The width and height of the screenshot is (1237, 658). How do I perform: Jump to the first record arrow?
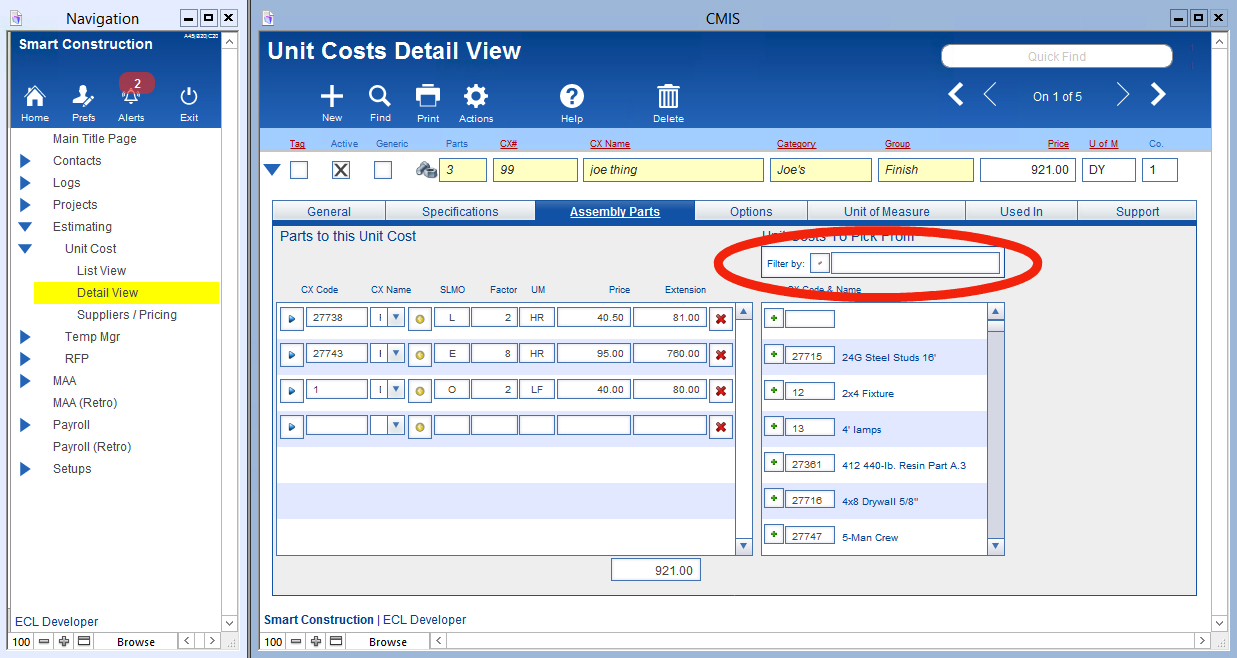pos(956,95)
